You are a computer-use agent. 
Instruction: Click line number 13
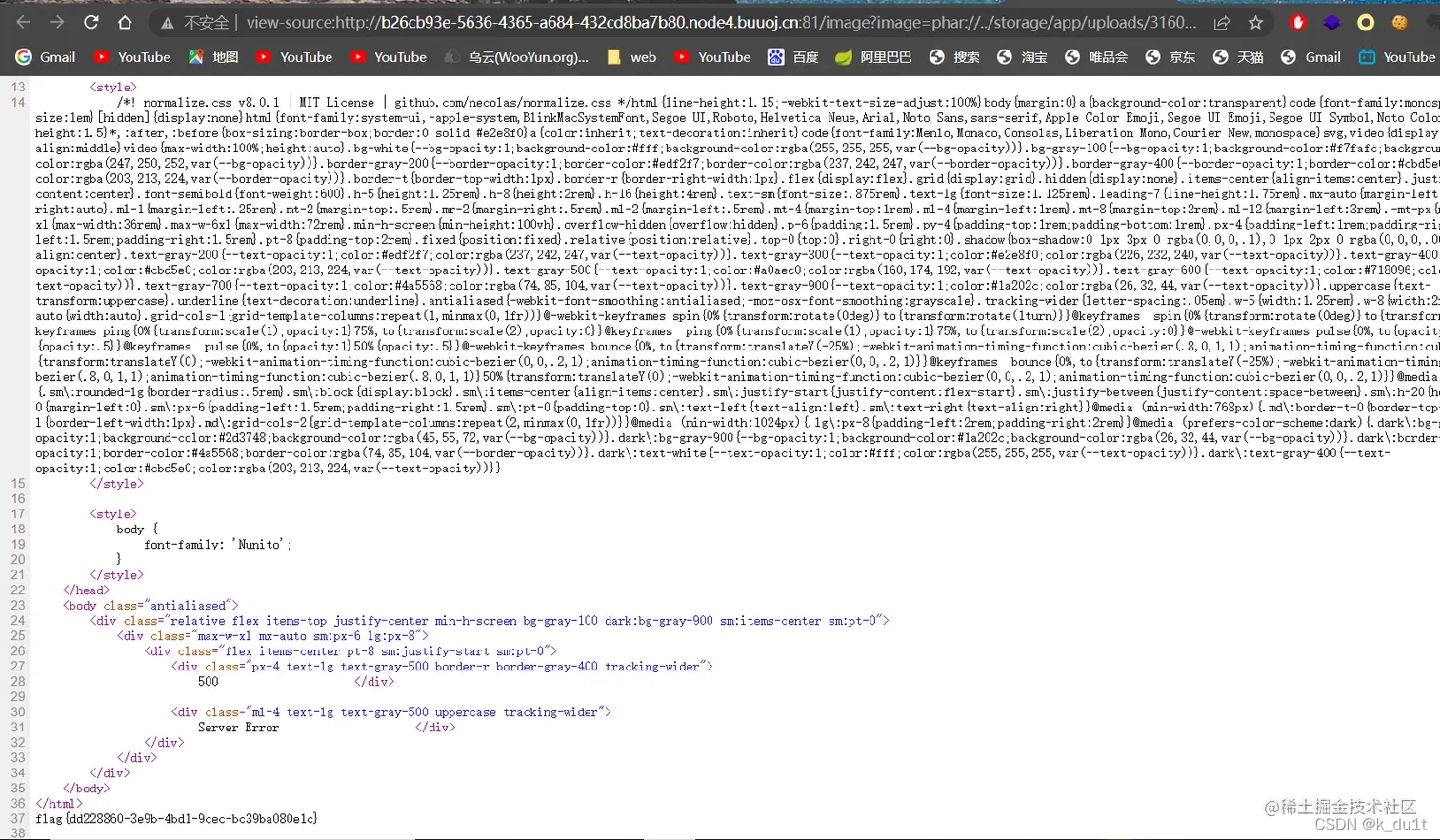tap(18, 87)
